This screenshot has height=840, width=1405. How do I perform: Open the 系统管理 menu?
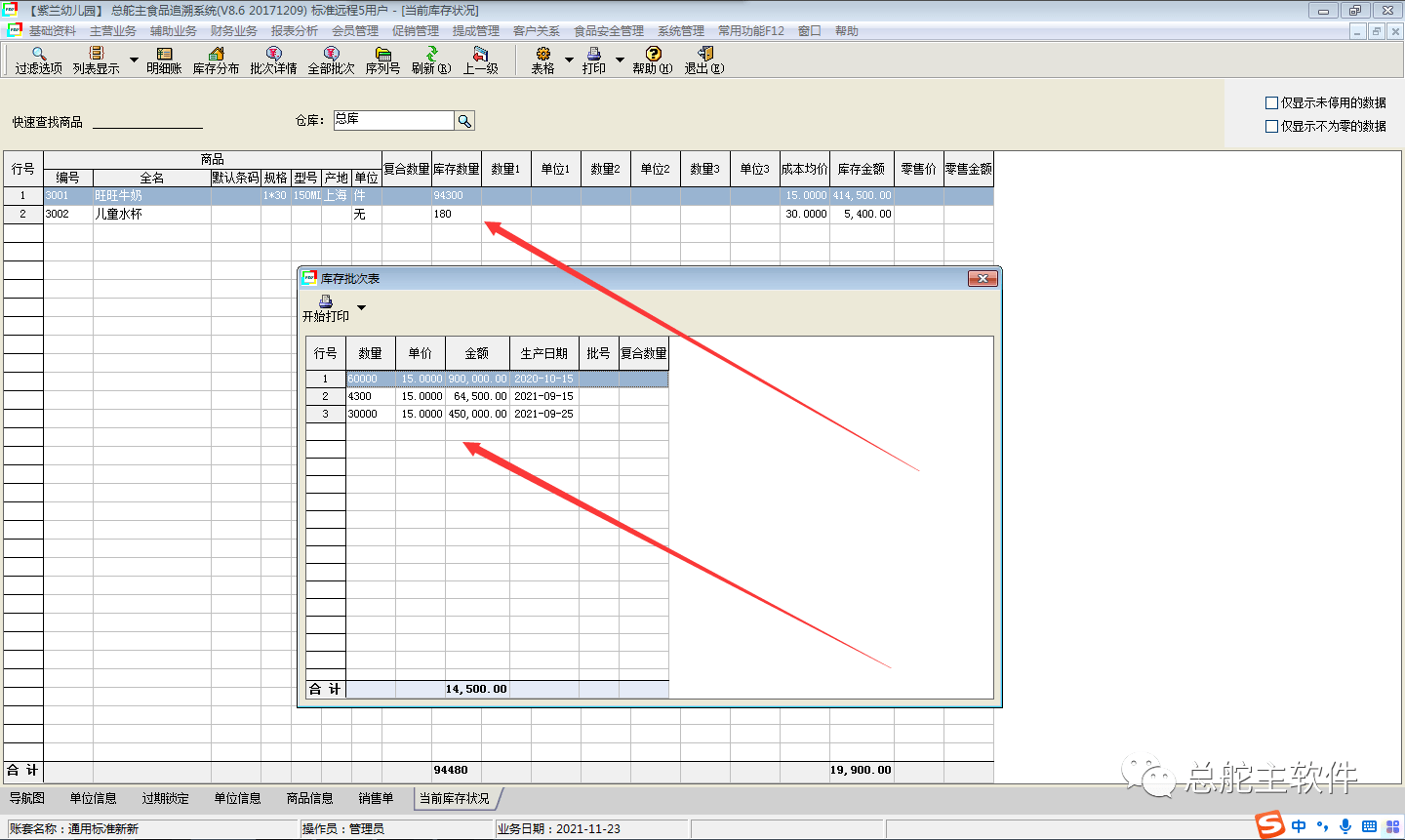(x=681, y=31)
